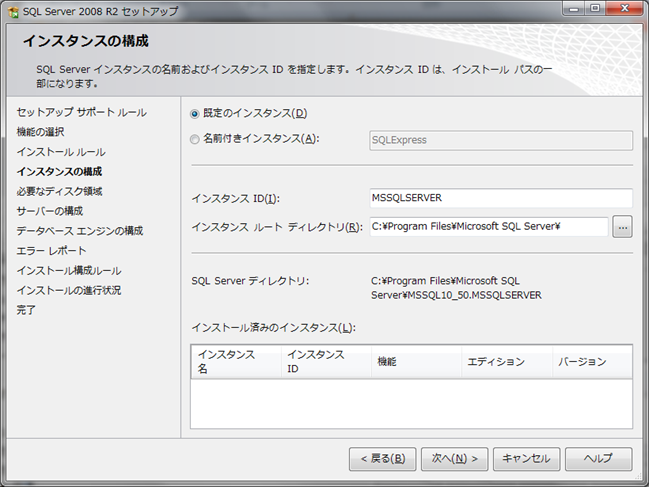This screenshot has width=649, height=487.
Task: Click the SQL Server setup title bar icon
Action: pos(14,12)
